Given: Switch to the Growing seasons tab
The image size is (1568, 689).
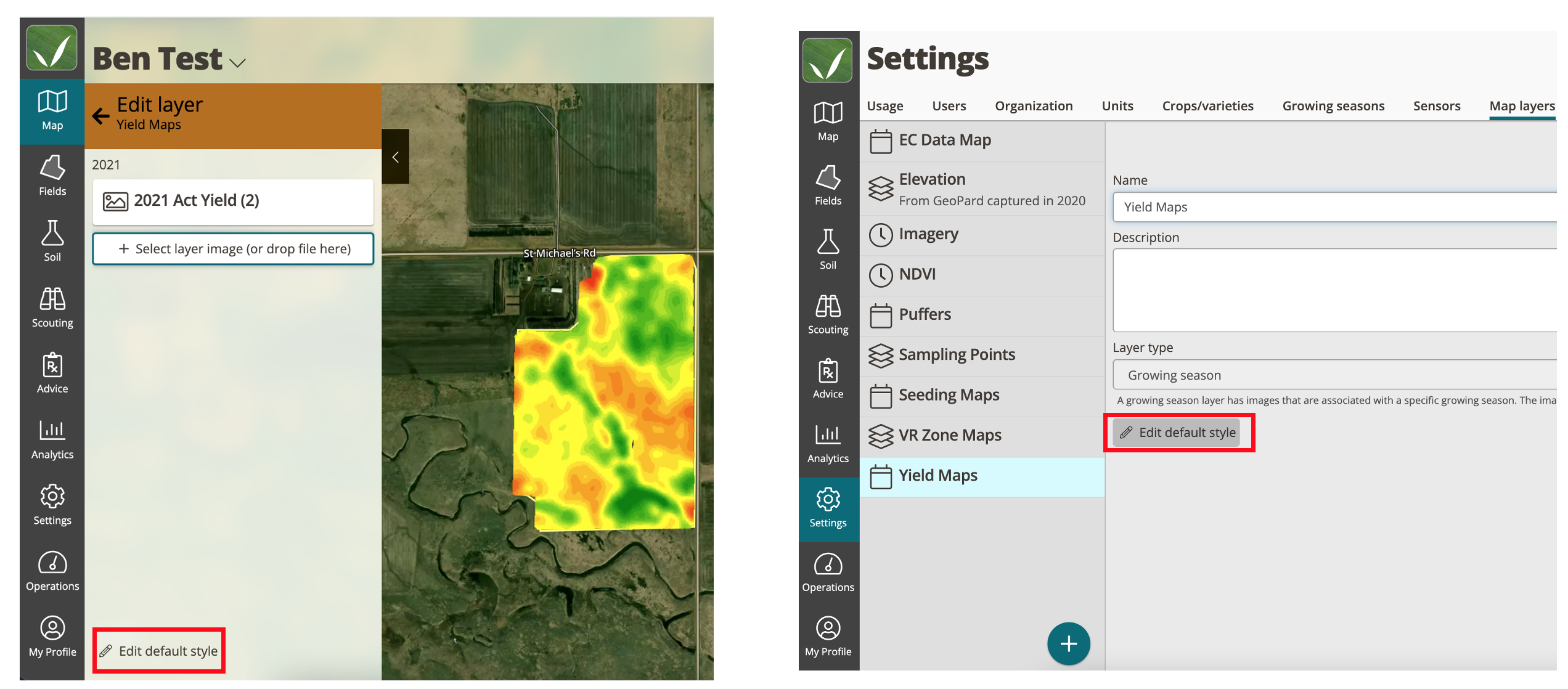Looking at the screenshot, I should (1333, 105).
